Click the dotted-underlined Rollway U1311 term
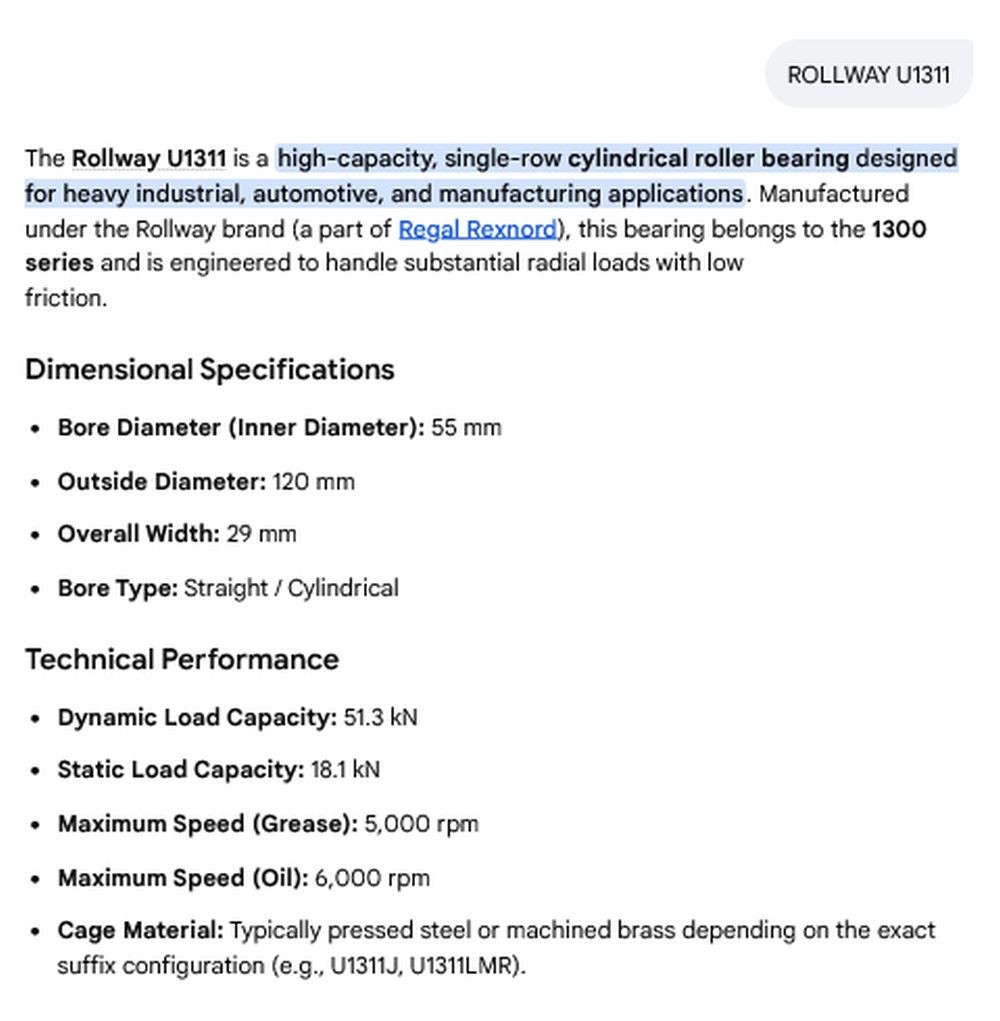 pyautogui.click(x=149, y=158)
